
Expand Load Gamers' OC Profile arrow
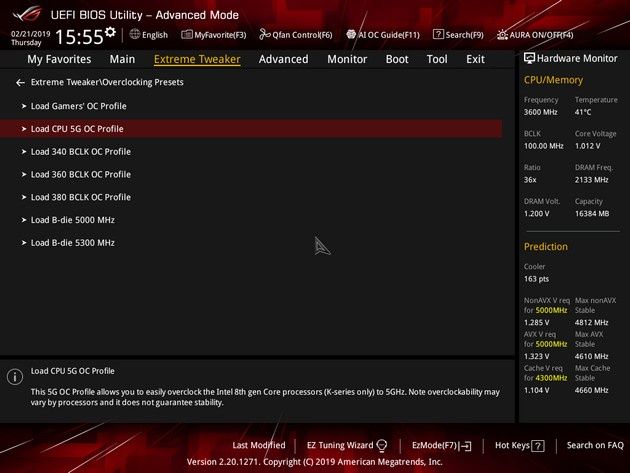[x=24, y=106]
